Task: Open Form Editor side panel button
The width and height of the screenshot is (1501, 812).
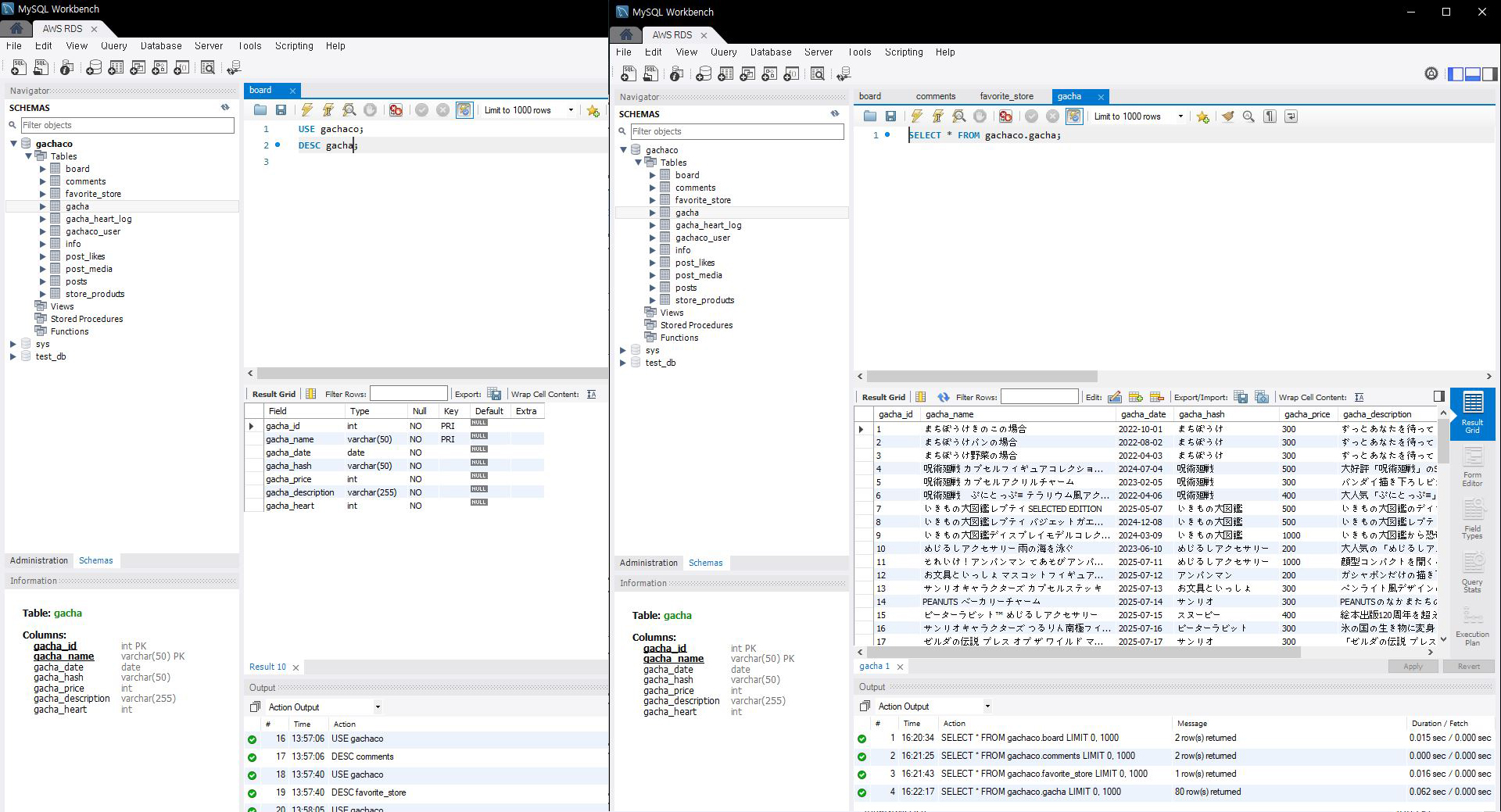Action: click(1472, 466)
